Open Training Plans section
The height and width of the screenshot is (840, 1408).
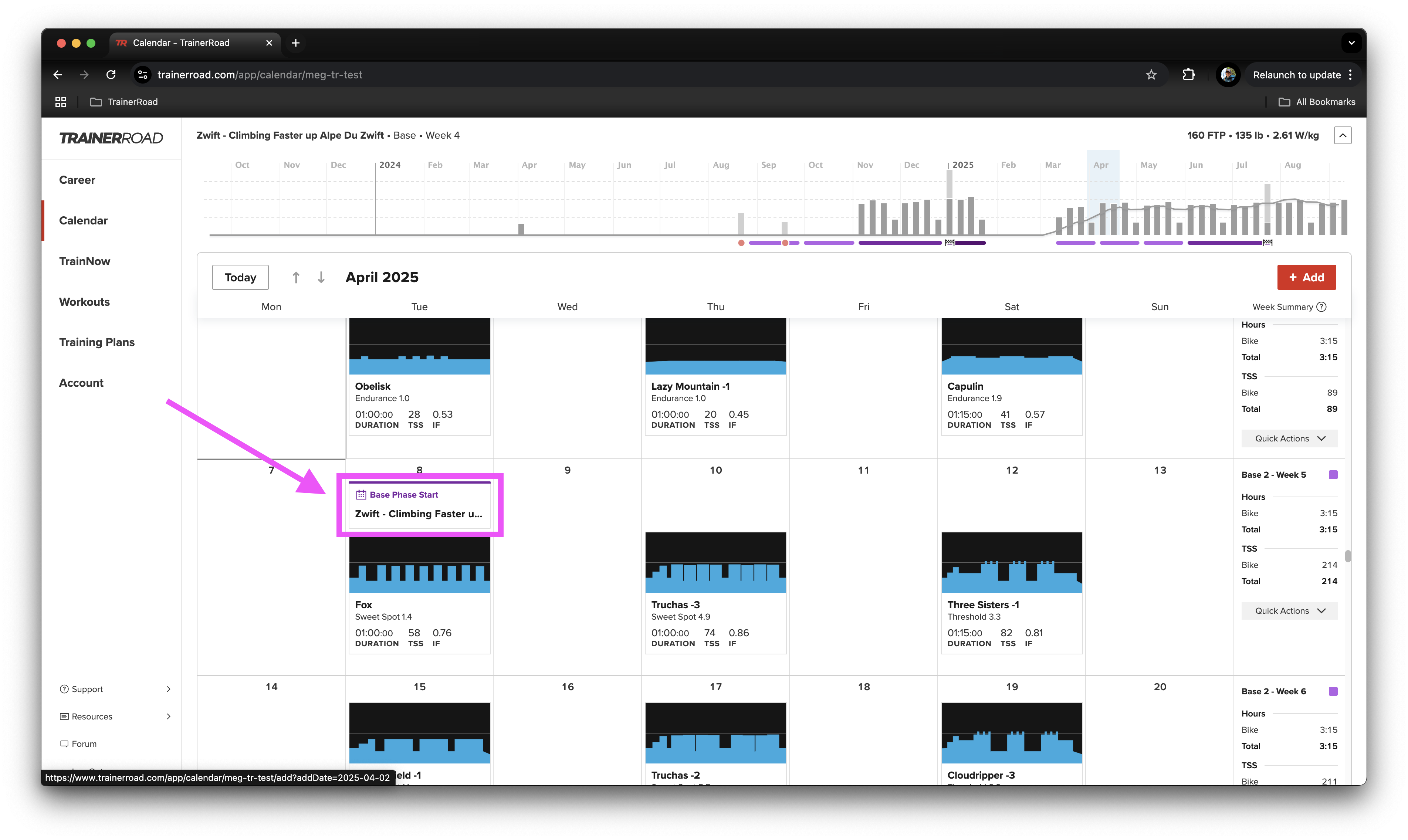(x=97, y=342)
